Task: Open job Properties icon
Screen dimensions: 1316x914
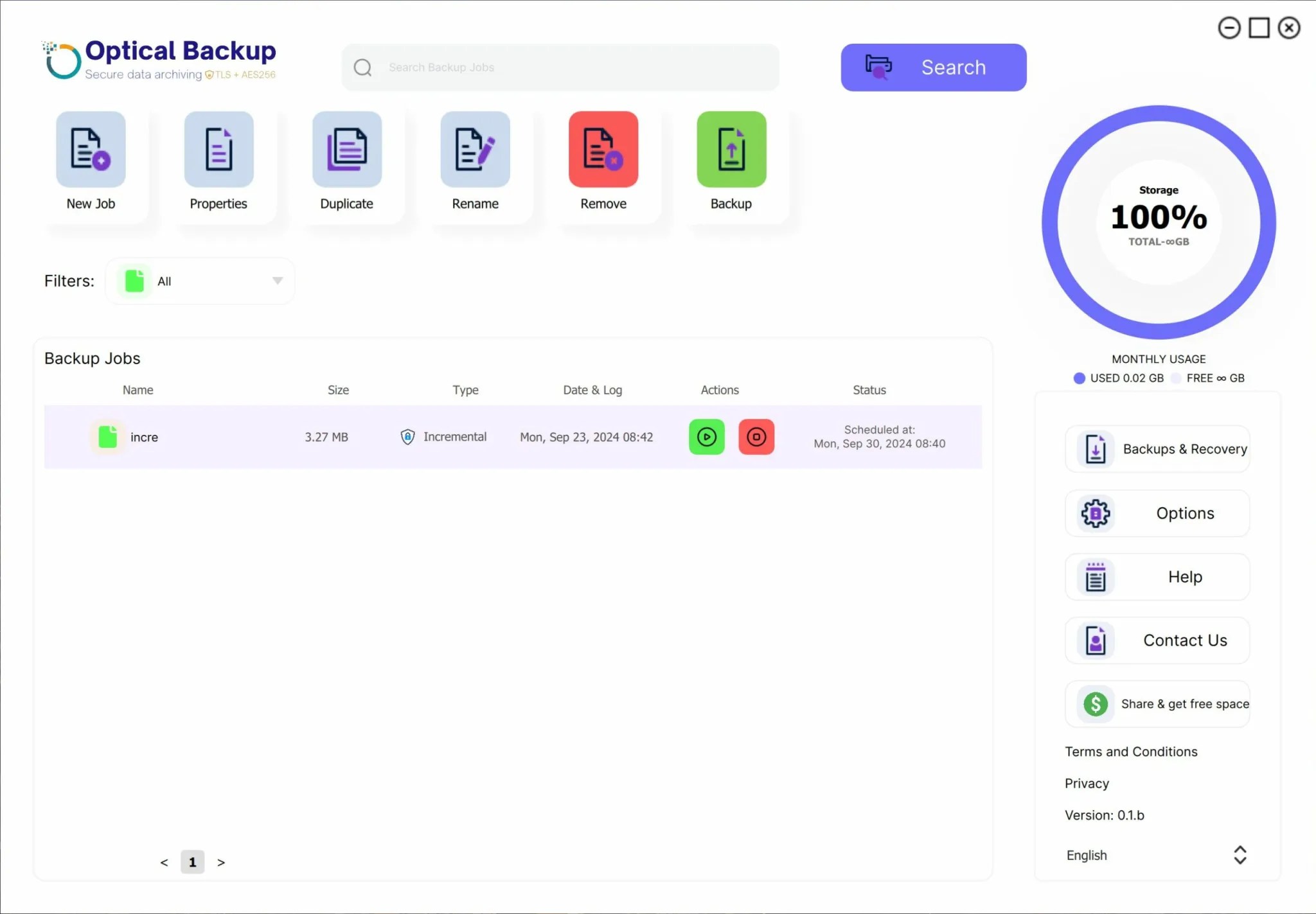Action: (x=218, y=150)
